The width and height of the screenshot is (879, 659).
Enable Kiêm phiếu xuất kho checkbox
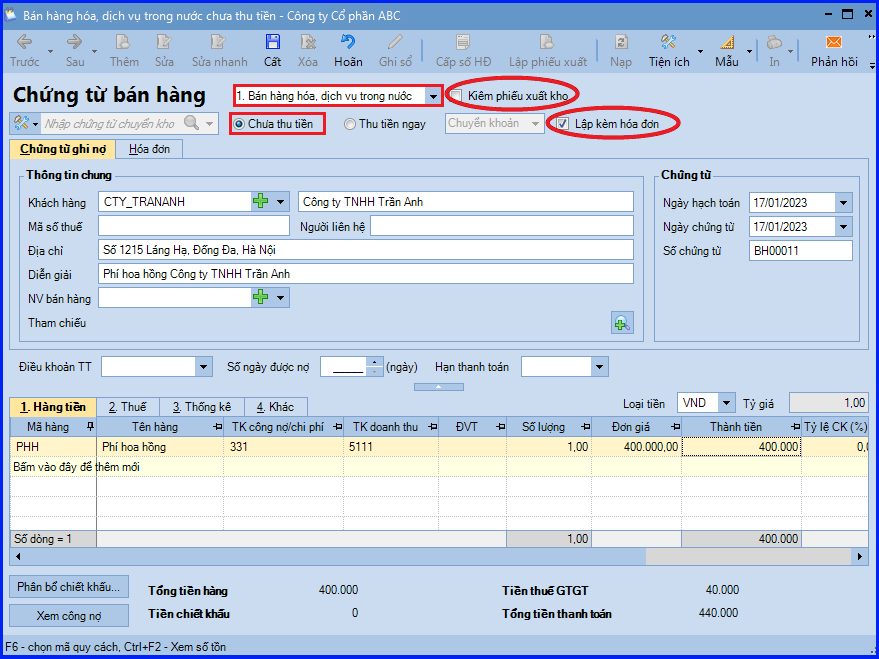(x=457, y=95)
